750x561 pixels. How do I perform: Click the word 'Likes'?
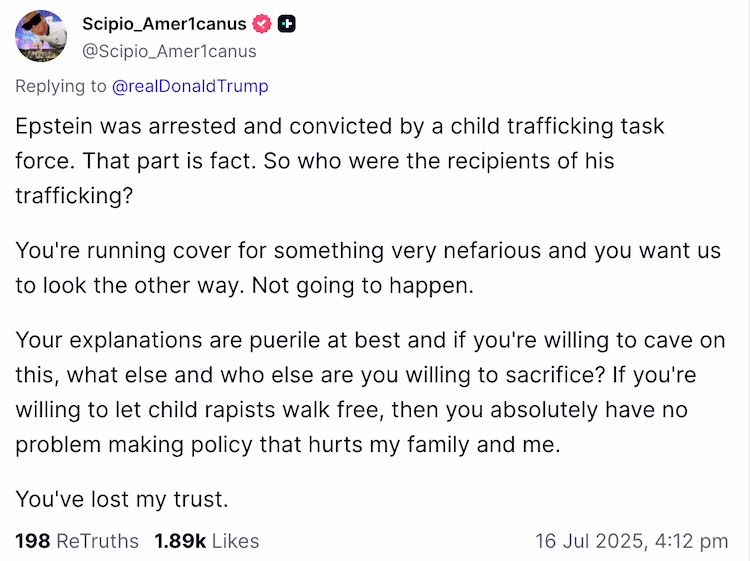pos(236,541)
